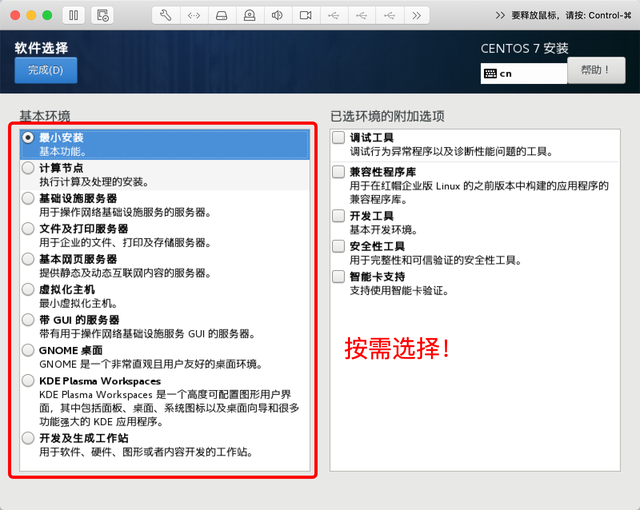
Task: Open the 帮助！ help button
Action: pos(596,70)
